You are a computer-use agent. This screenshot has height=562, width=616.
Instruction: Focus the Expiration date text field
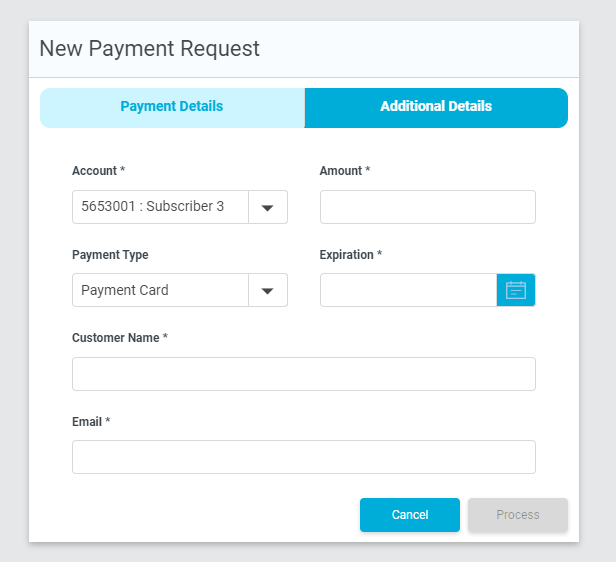point(409,290)
